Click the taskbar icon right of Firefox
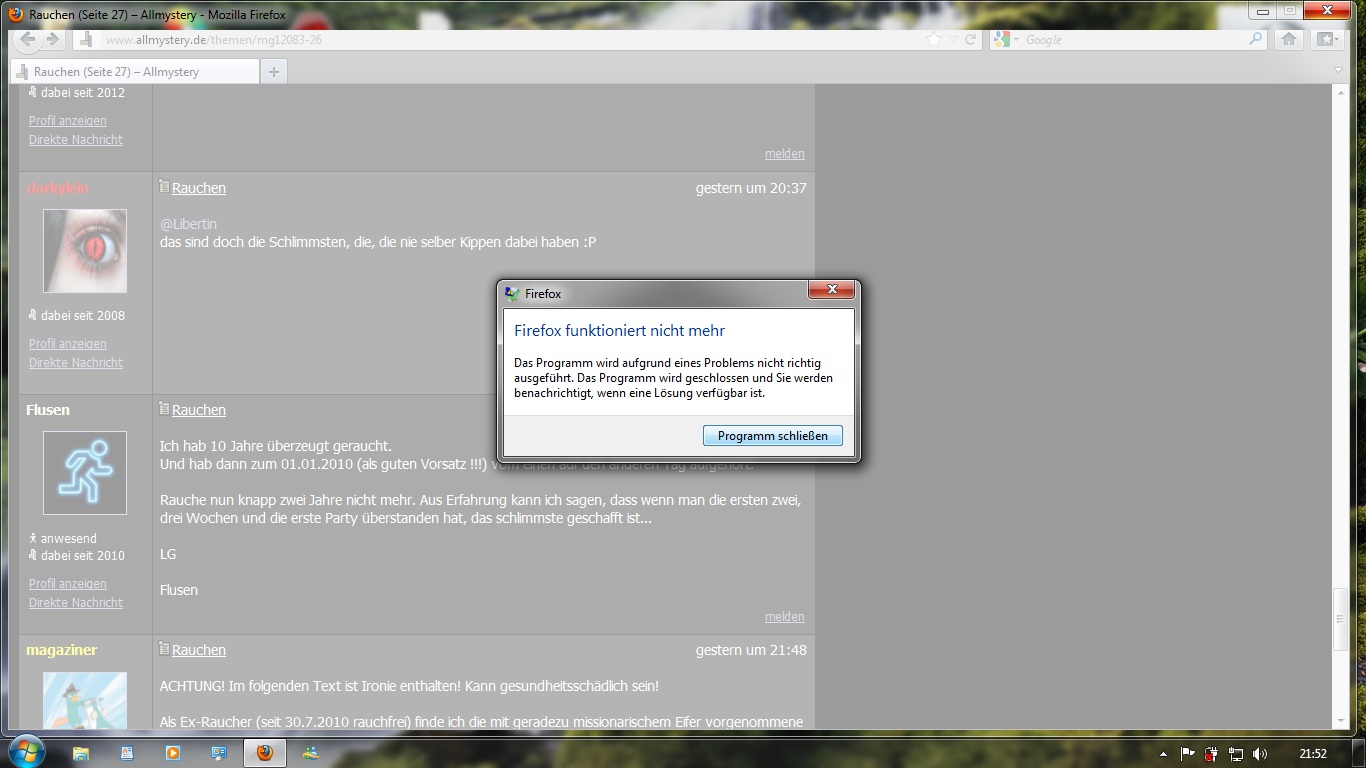Viewport: 1366px width, 768px height. pyautogui.click(x=311, y=752)
